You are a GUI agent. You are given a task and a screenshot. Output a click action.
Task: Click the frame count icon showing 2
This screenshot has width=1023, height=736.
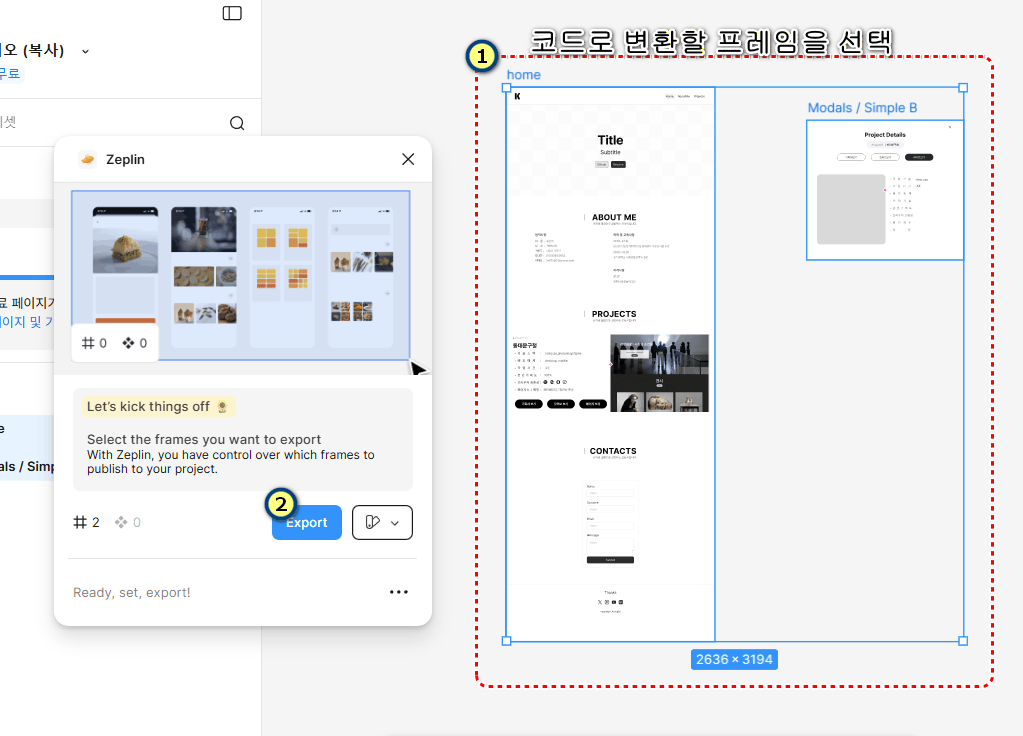click(81, 522)
